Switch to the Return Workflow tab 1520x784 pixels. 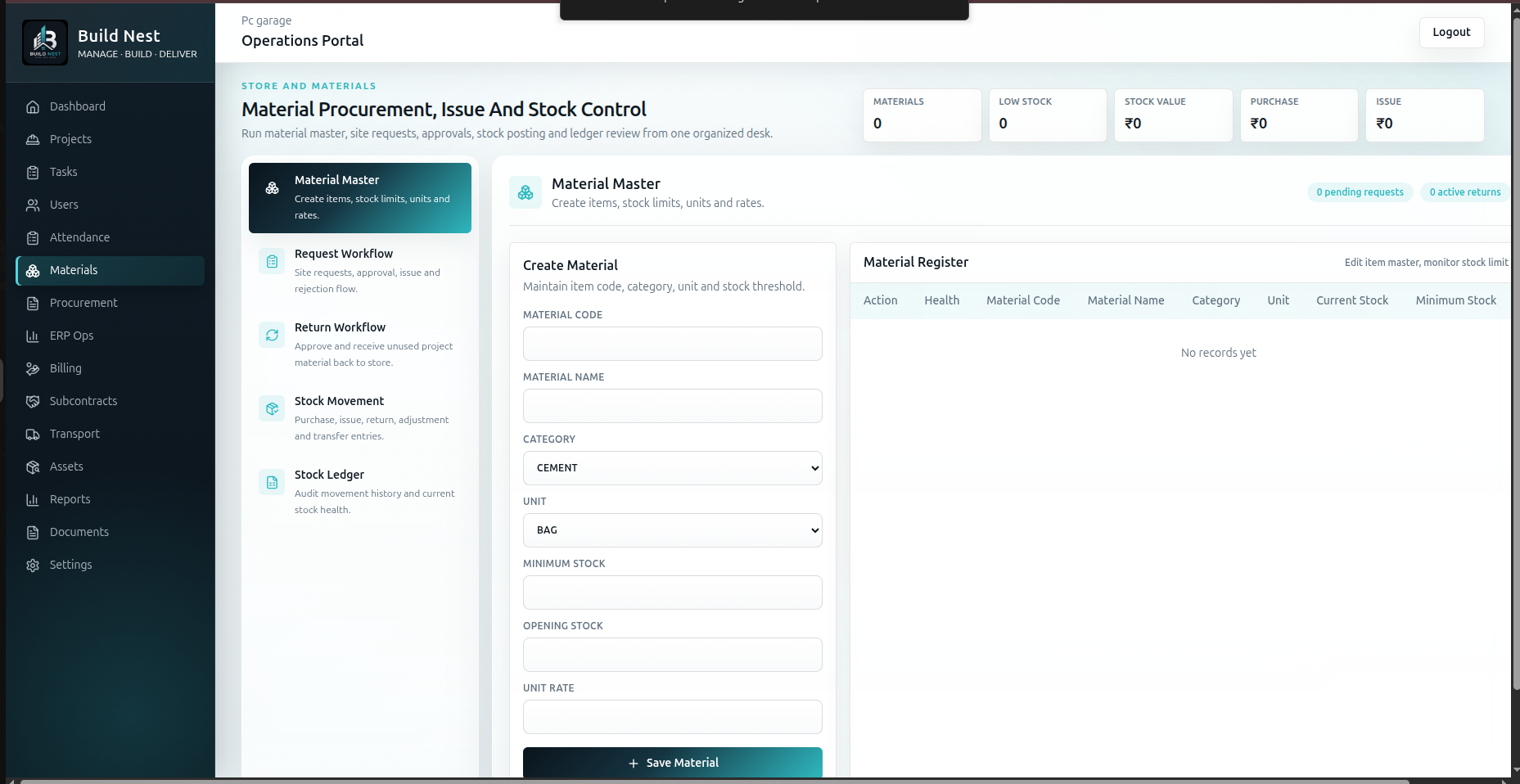(x=360, y=344)
